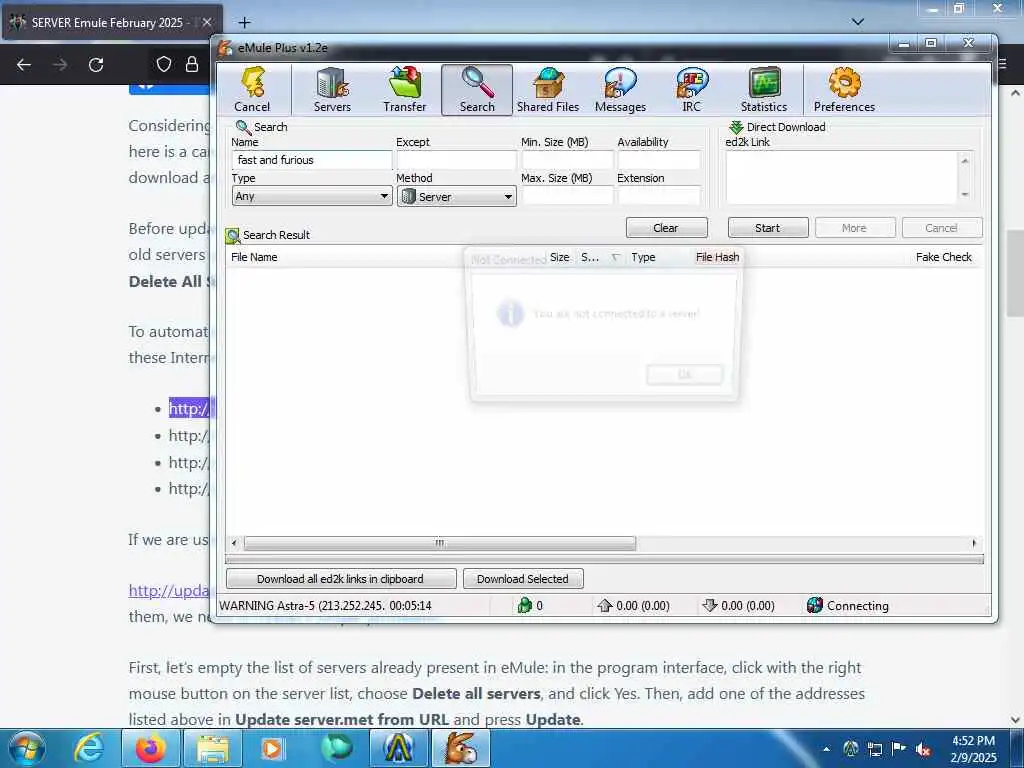Screen dimensions: 1024x768
Task: Click the muted volume tray icon
Action: coord(923,749)
